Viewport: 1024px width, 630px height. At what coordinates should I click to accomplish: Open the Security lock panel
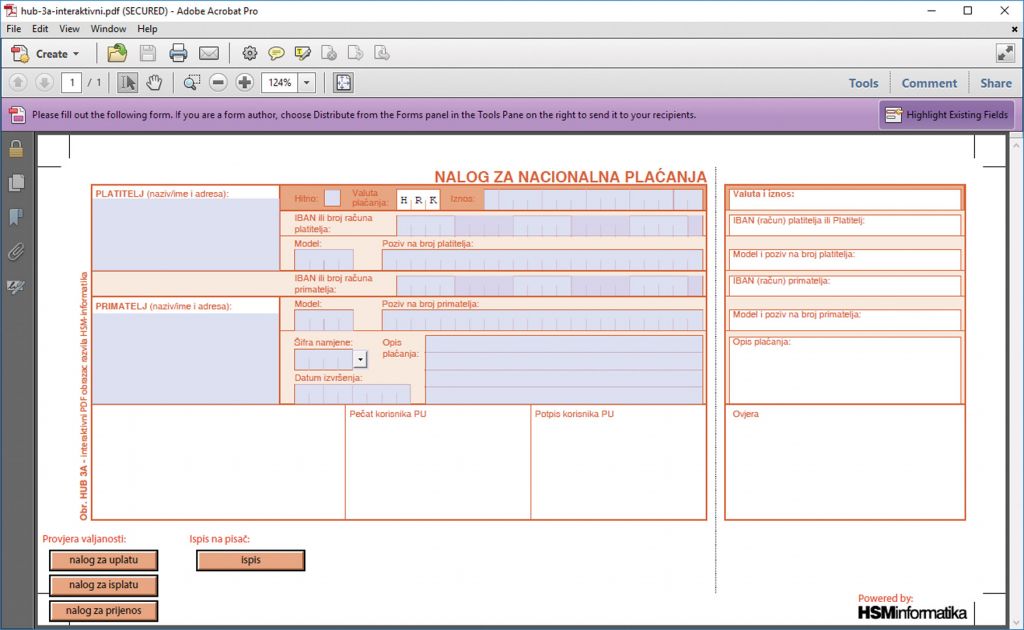[16, 149]
